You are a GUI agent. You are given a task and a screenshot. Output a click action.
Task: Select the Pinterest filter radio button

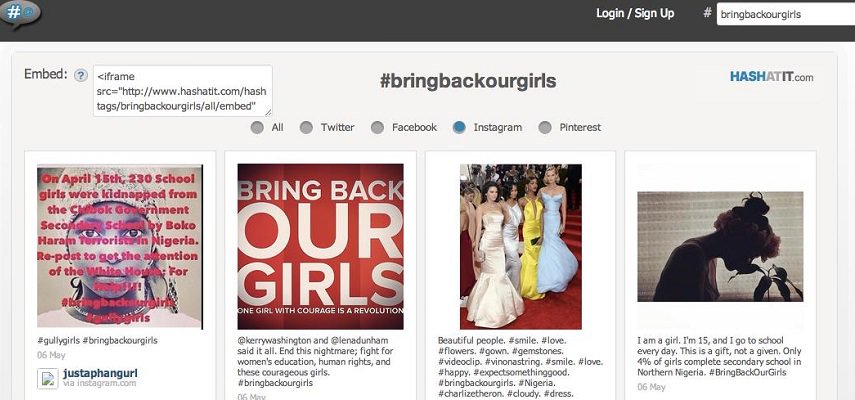click(x=545, y=128)
